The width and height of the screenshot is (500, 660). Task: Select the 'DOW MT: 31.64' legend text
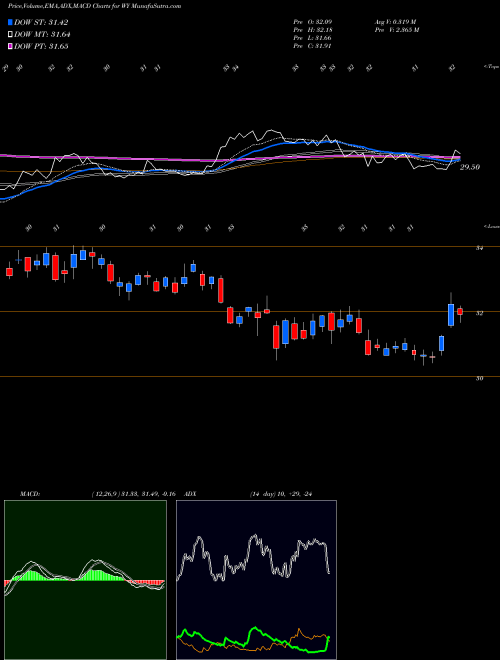click(42, 35)
